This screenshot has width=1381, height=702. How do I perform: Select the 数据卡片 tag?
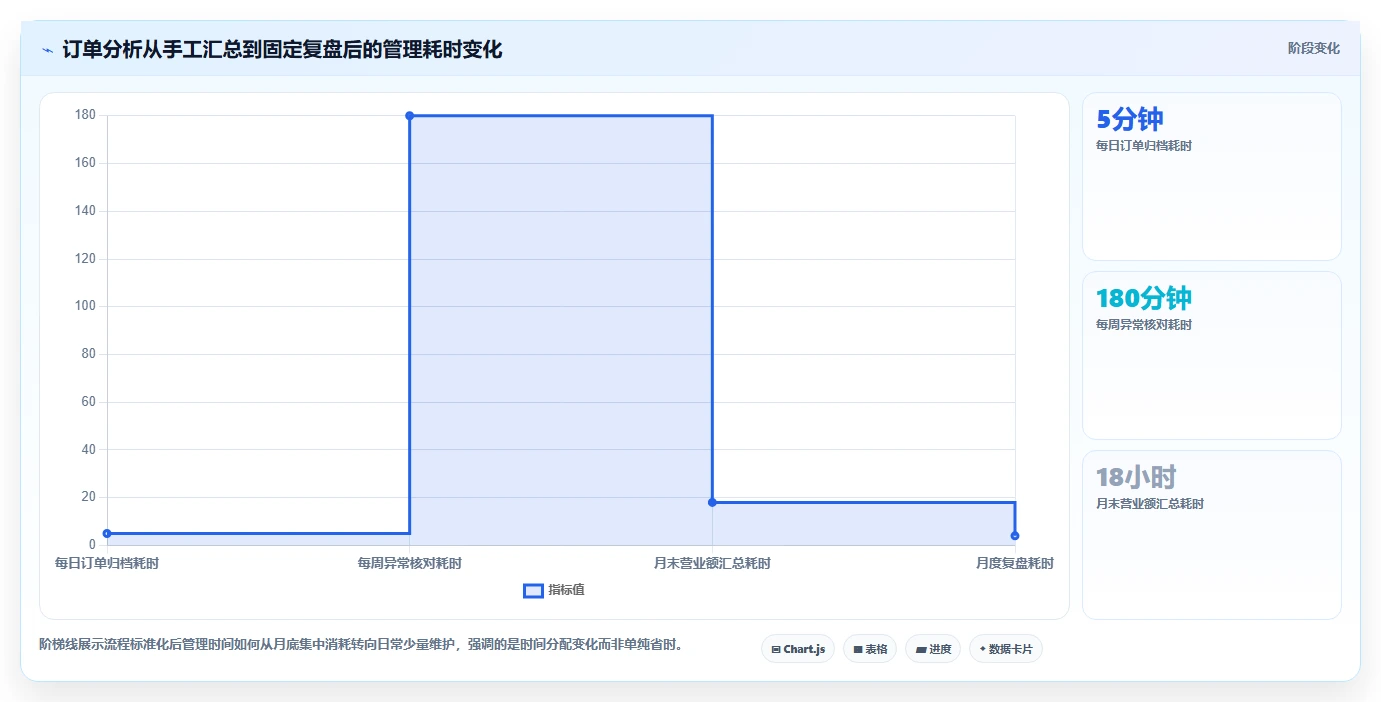(x=1006, y=649)
